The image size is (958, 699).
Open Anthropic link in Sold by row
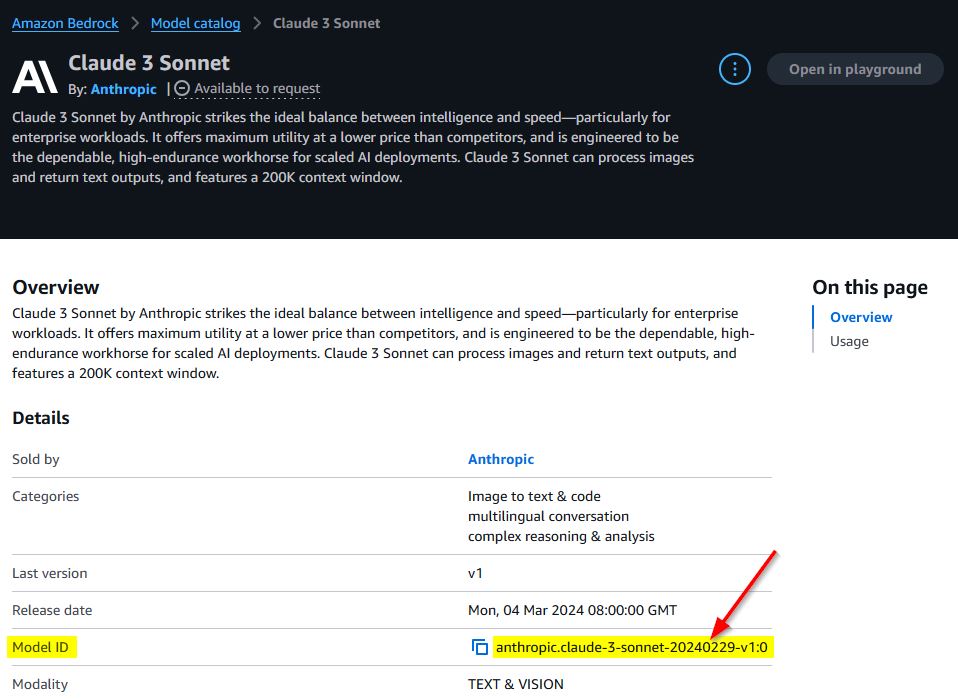click(x=501, y=459)
